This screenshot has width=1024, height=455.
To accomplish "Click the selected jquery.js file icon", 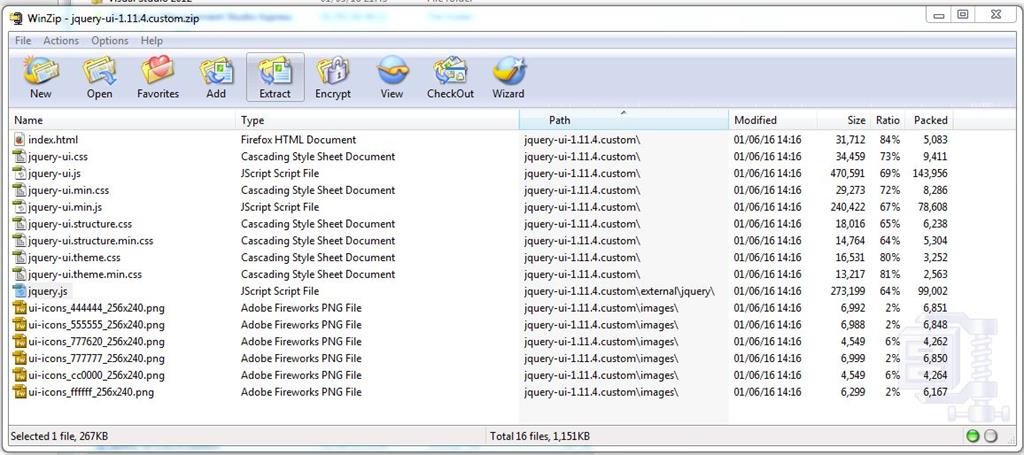I will [x=19, y=291].
